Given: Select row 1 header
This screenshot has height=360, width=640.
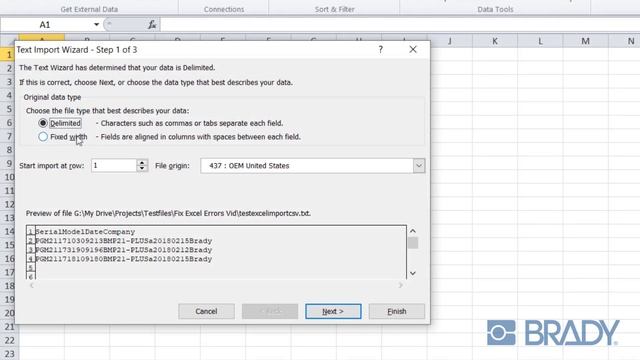Looking at the screenshot, I should click(x=8, y=54).
